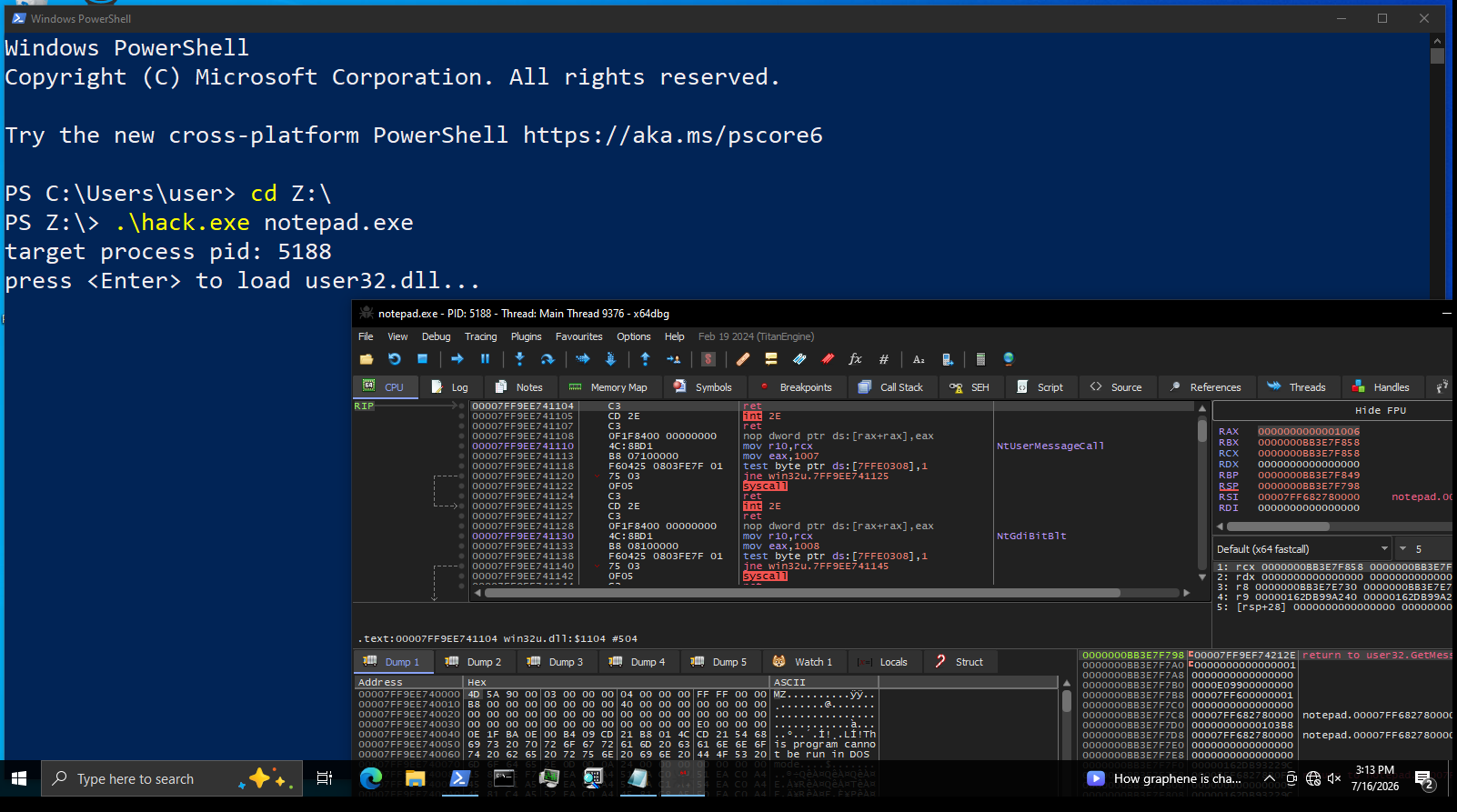Viewport: 1457px width, 812px height.
Task: Open the calculator toolbar icon
Action: 980,359
